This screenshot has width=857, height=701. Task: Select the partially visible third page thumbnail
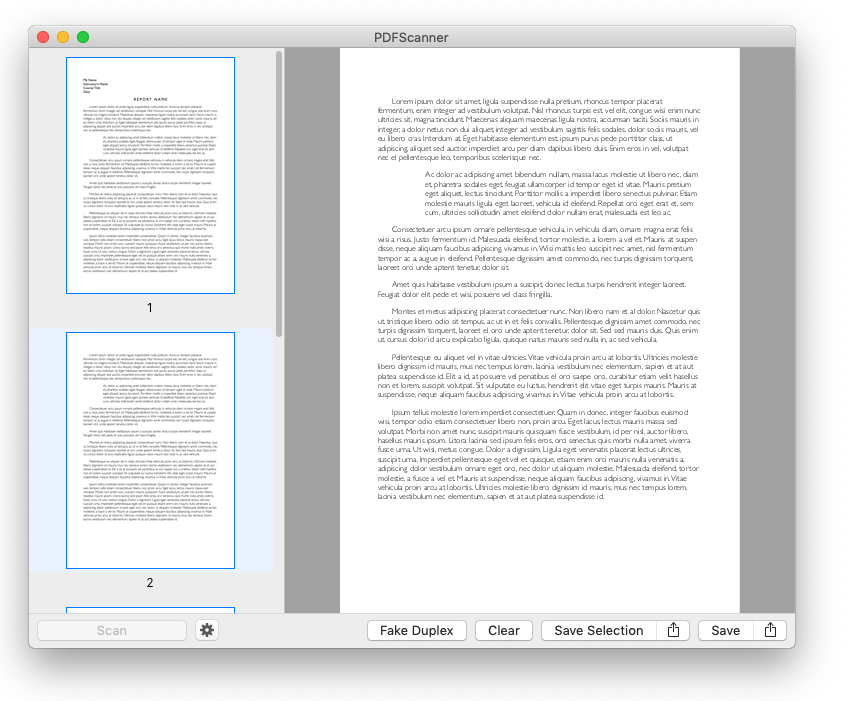150,610
